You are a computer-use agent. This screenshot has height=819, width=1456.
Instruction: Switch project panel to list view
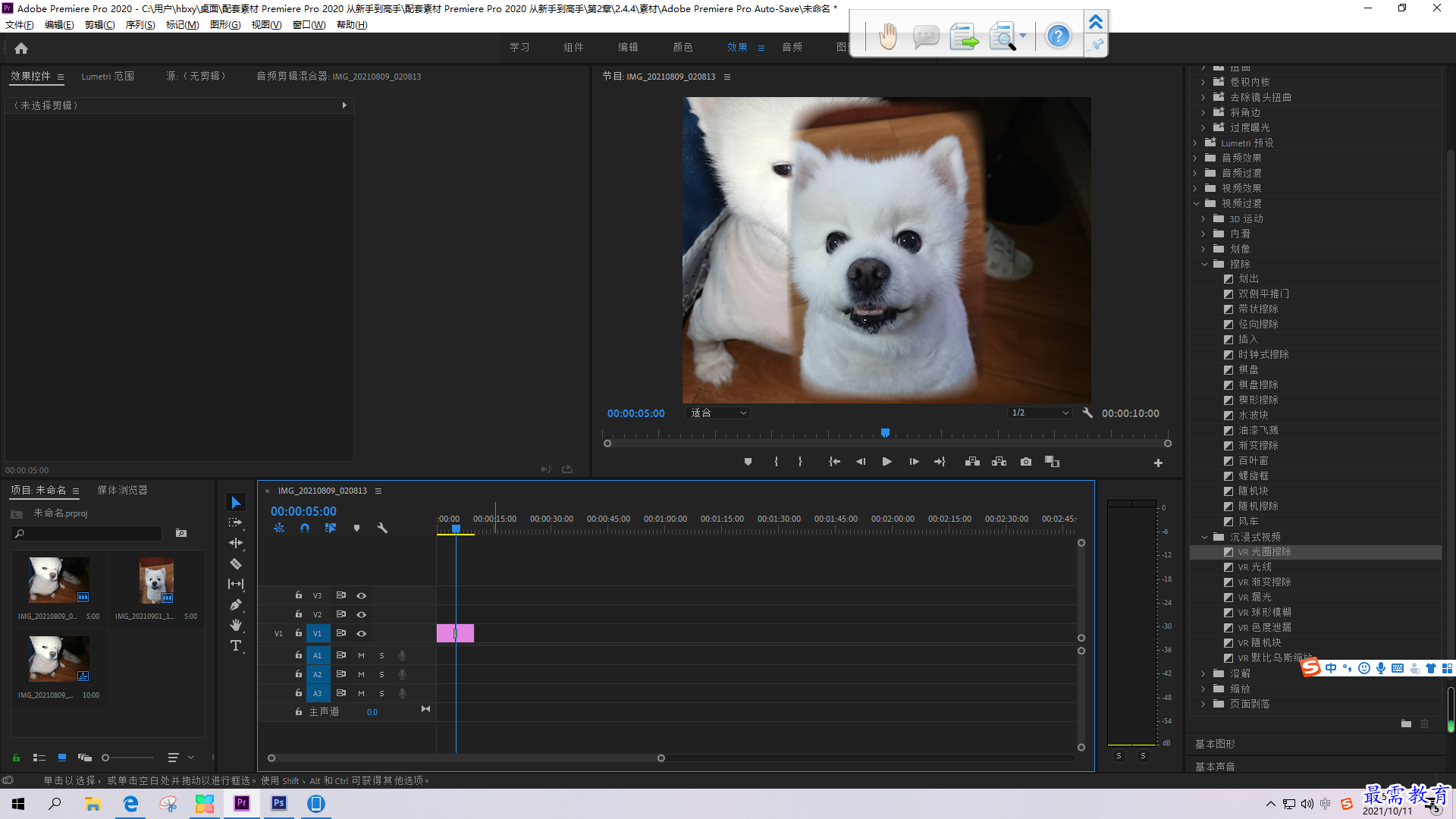coord(39,758)
